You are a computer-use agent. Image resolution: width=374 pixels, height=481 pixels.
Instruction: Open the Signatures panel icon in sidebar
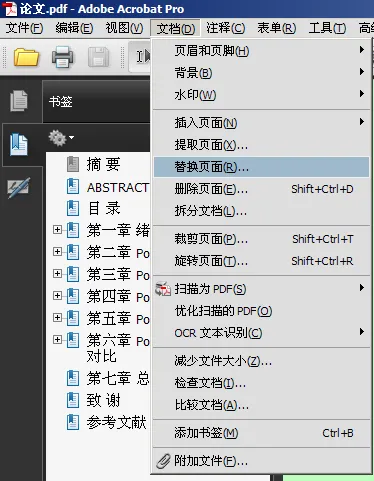(19, 188)
